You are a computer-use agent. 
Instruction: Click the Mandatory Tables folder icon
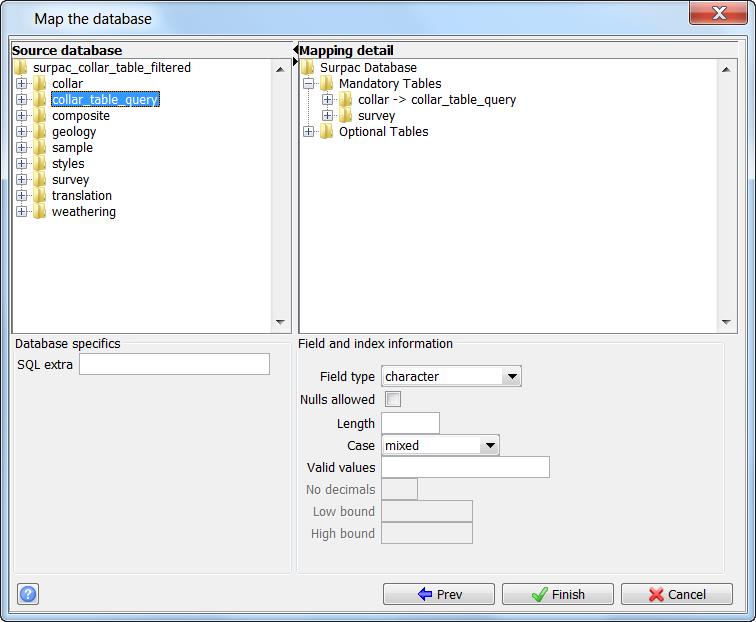[326, 83]
